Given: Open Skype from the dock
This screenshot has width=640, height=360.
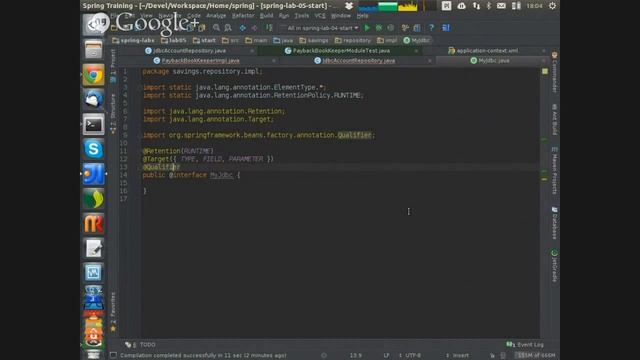Looking at the screenshot, I should click(x=93, y=149).
